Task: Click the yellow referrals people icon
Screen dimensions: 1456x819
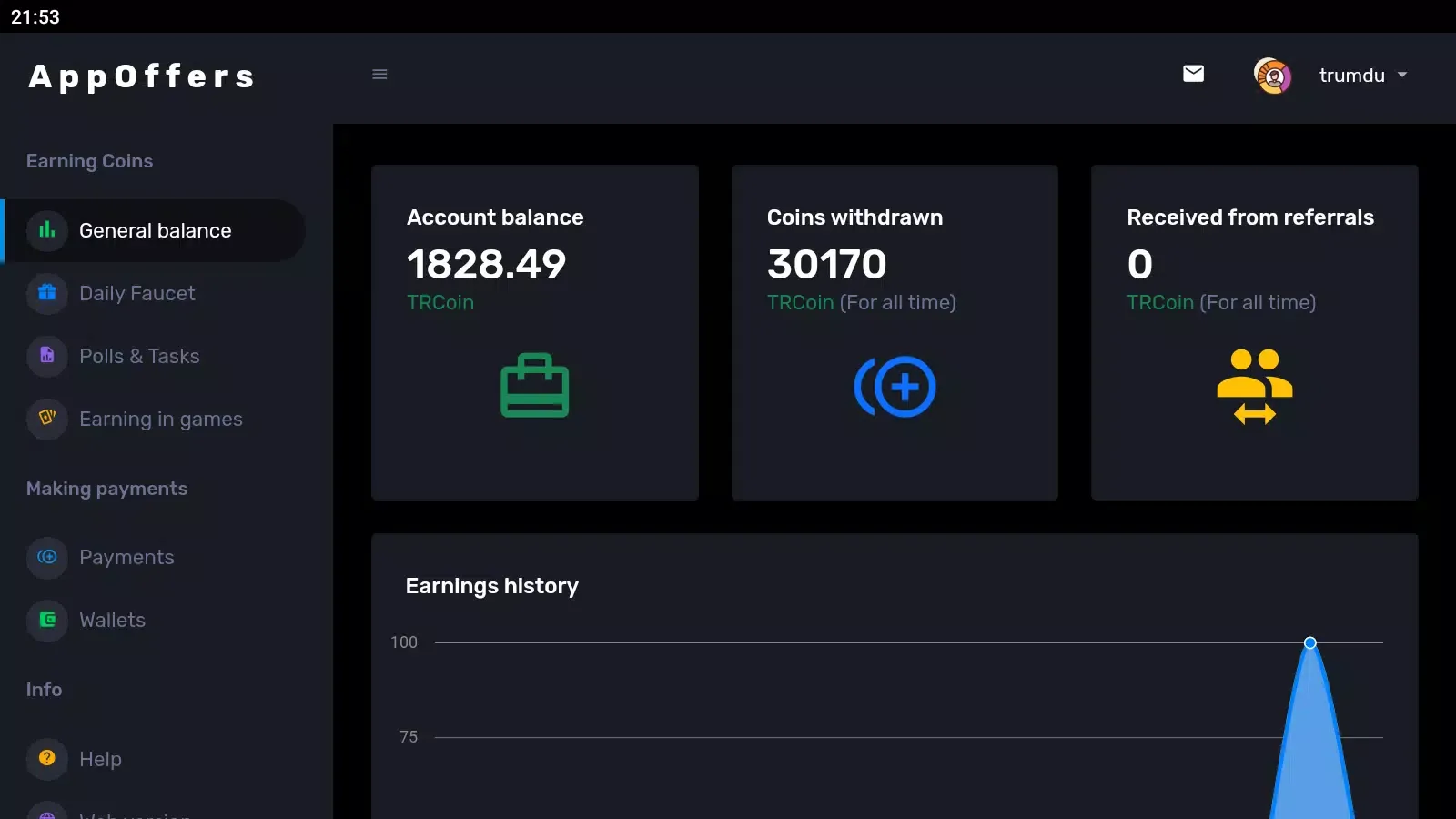Action: point(1254,387)
